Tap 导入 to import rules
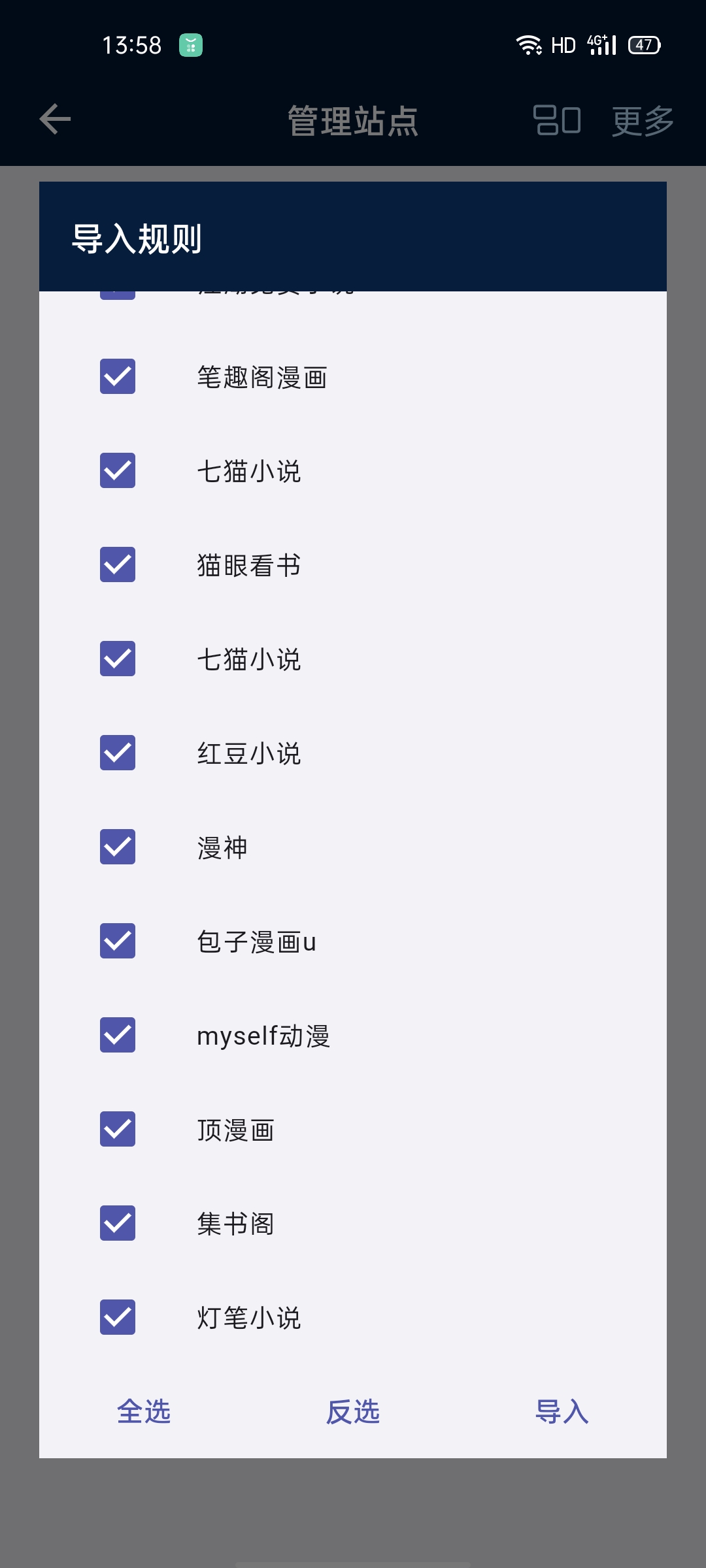Image resolution: width=706 pixels, height=1568 pixels. 562,1412
